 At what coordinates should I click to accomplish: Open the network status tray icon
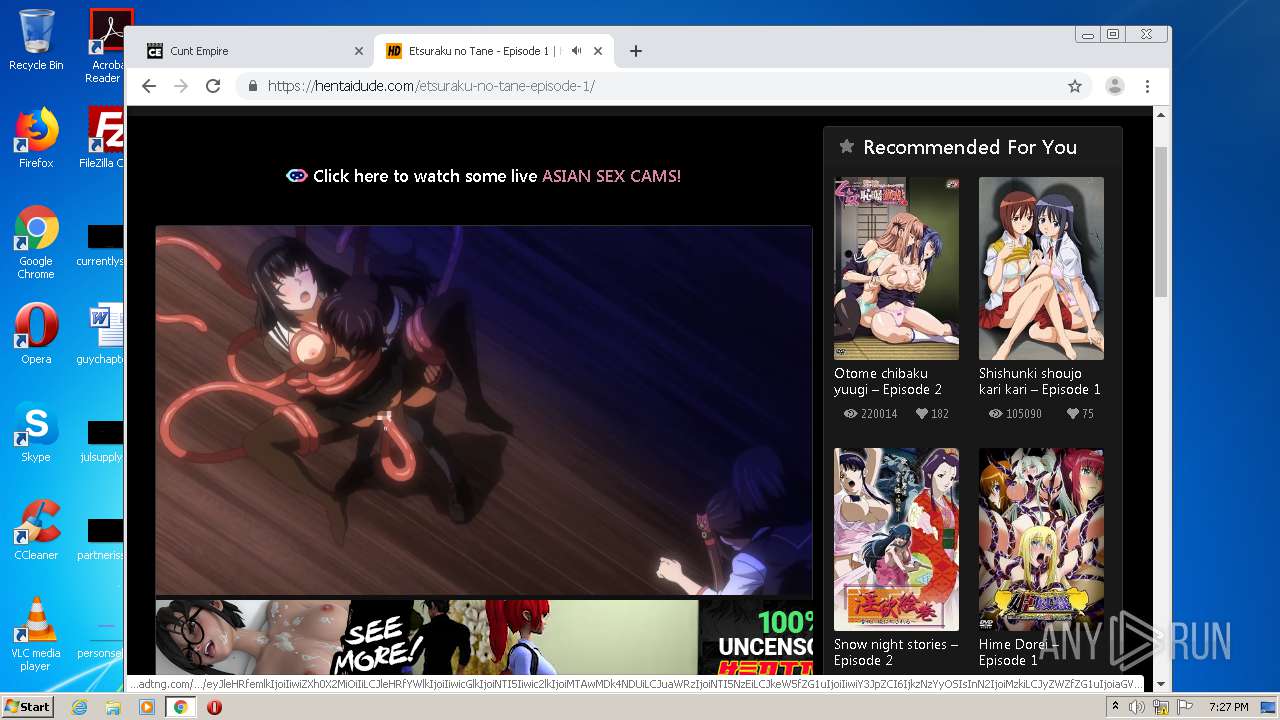[x=1162, y=707]
